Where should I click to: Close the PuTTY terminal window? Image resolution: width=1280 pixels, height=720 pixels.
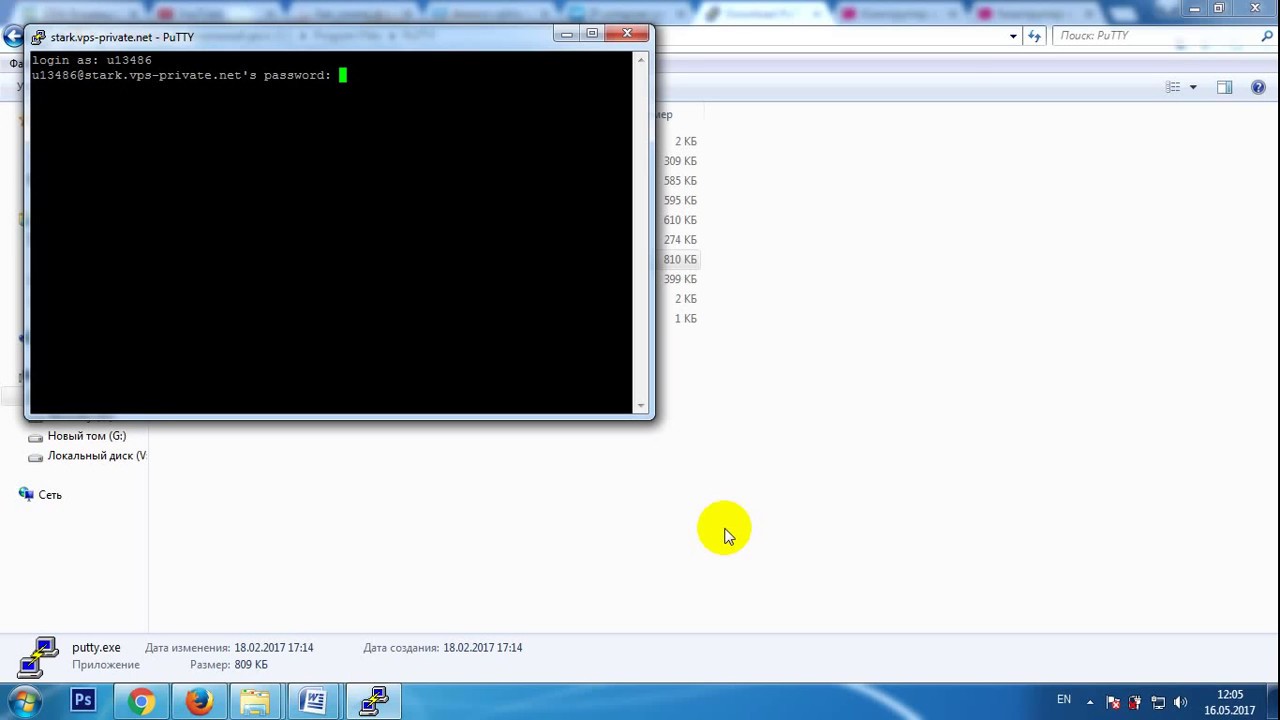coord(627,34)
